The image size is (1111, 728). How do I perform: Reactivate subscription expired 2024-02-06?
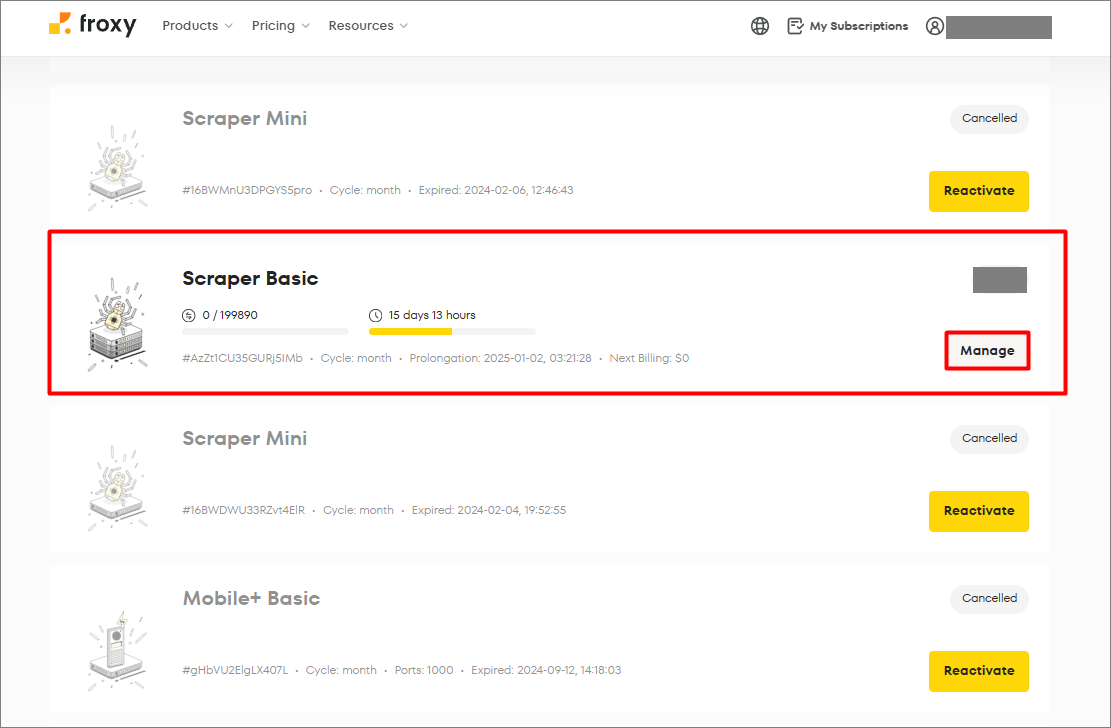point(979,191)
